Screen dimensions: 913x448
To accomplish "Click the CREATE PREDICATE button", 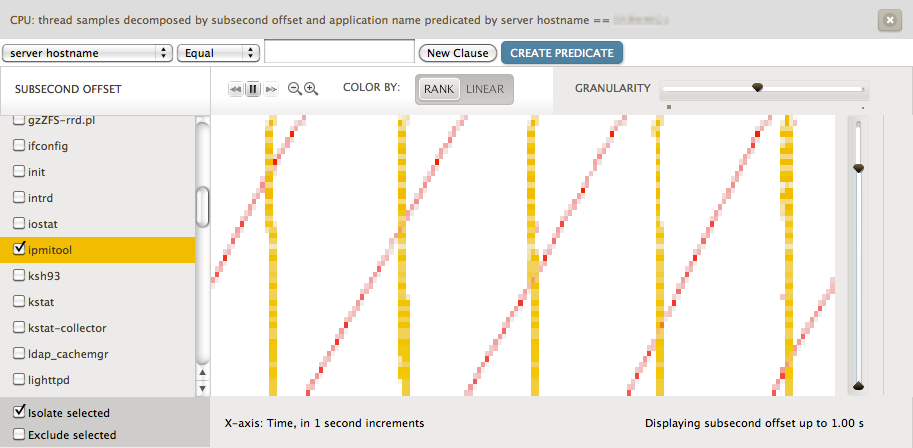I will tap(562, 53).
